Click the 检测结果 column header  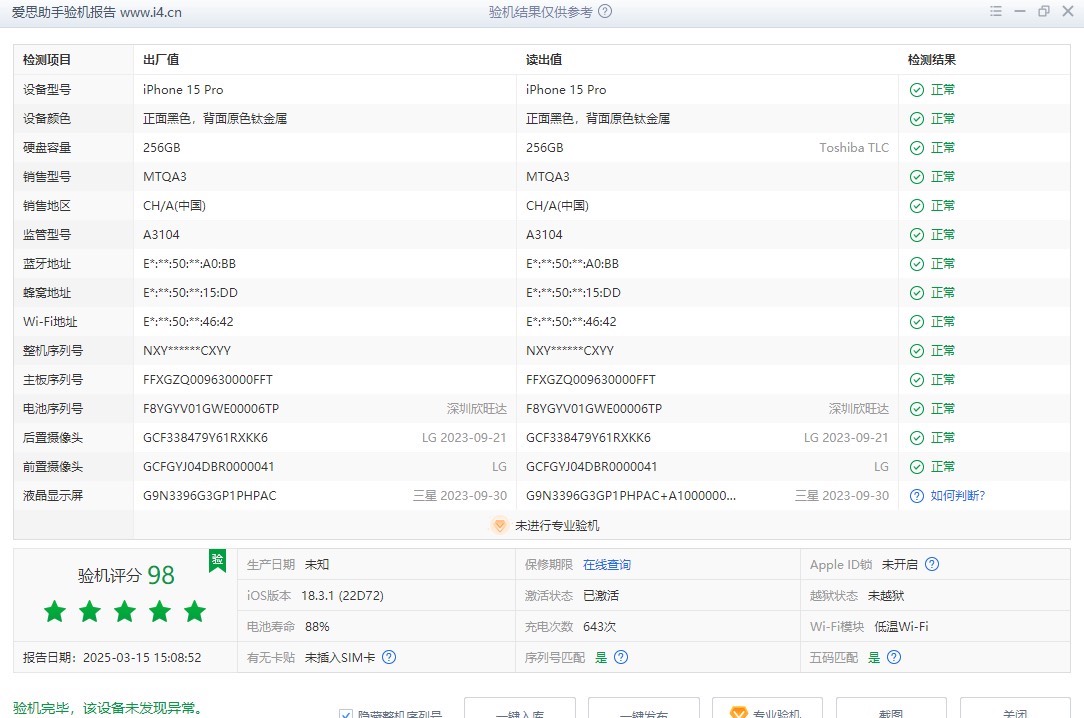click(932, 60)
